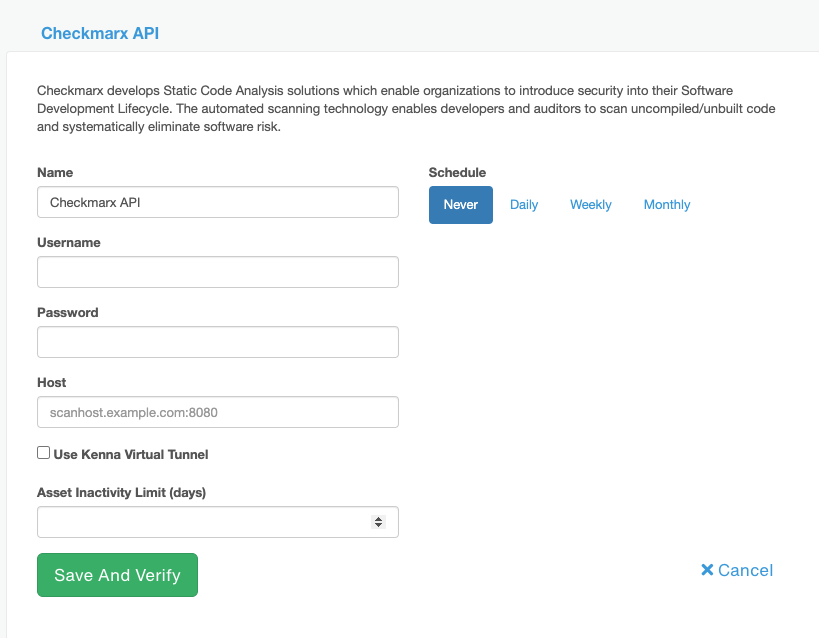The width and height of the screenshot is (819, 638).
Task: Click the Checkmarx API page title
Action: pos(99,33)
